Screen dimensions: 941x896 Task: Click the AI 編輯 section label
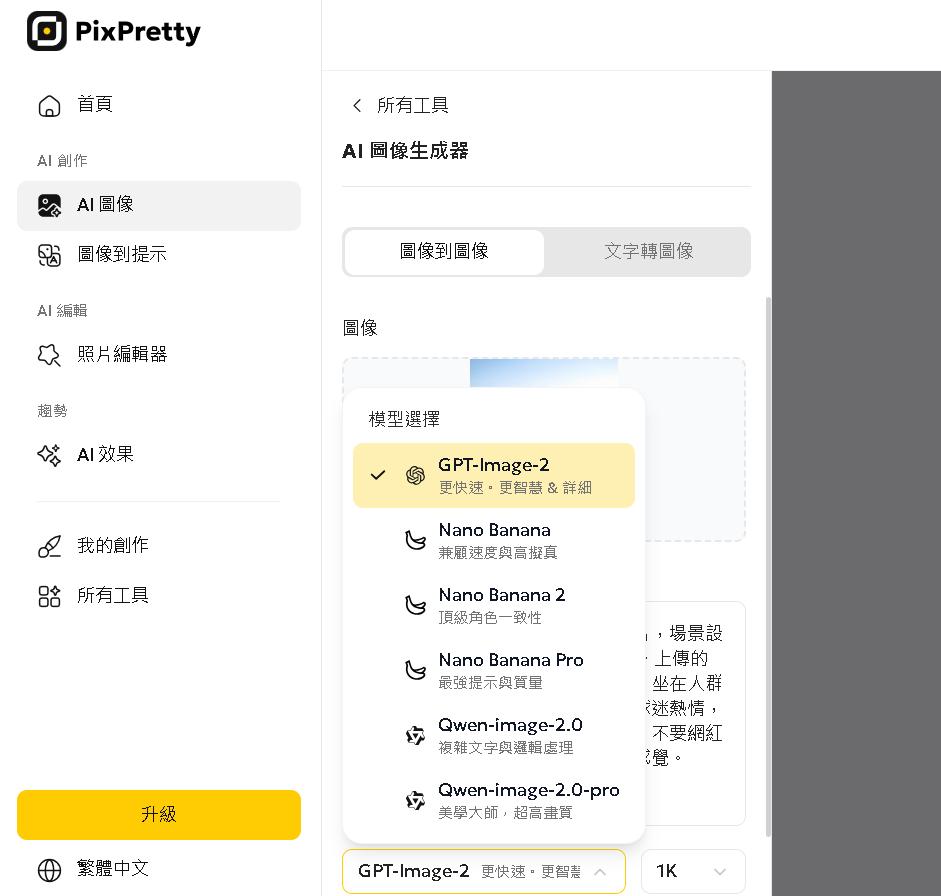pyautogui.click(x=62, y=311)
